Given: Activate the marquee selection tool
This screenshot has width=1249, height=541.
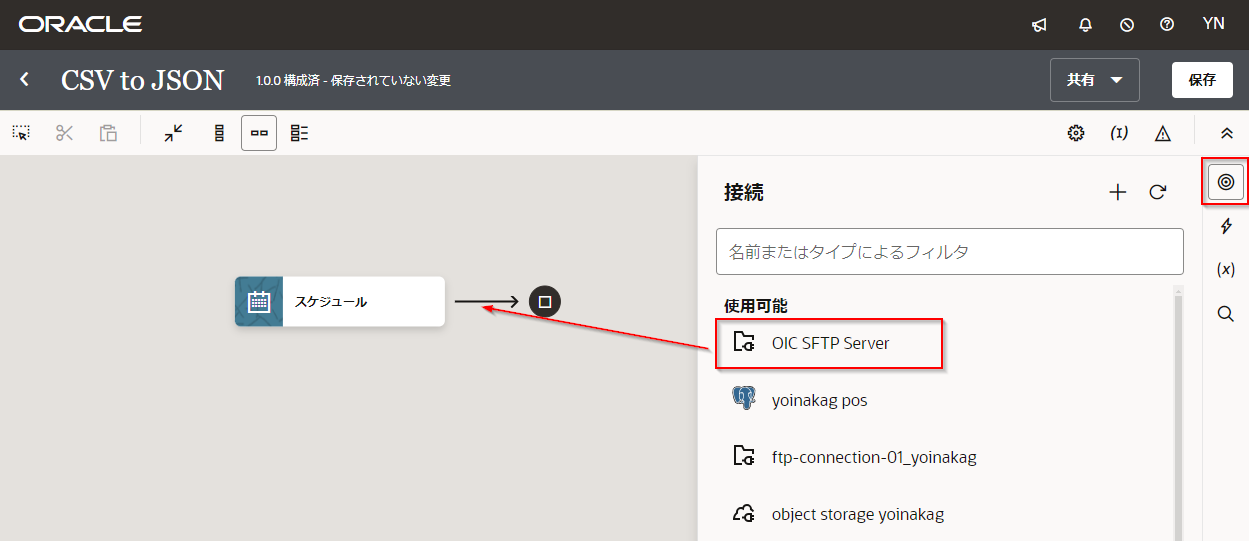Looking at the screenshot, I should (21, 133).
